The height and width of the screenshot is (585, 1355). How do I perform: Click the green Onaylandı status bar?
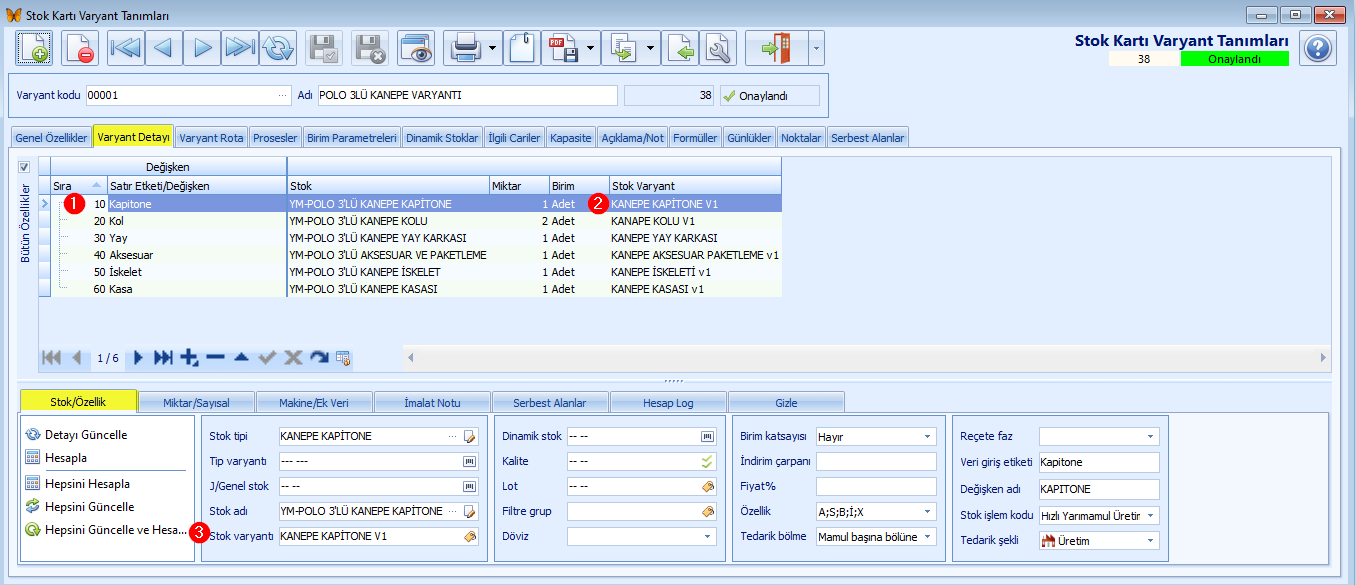pos(1233,59)
